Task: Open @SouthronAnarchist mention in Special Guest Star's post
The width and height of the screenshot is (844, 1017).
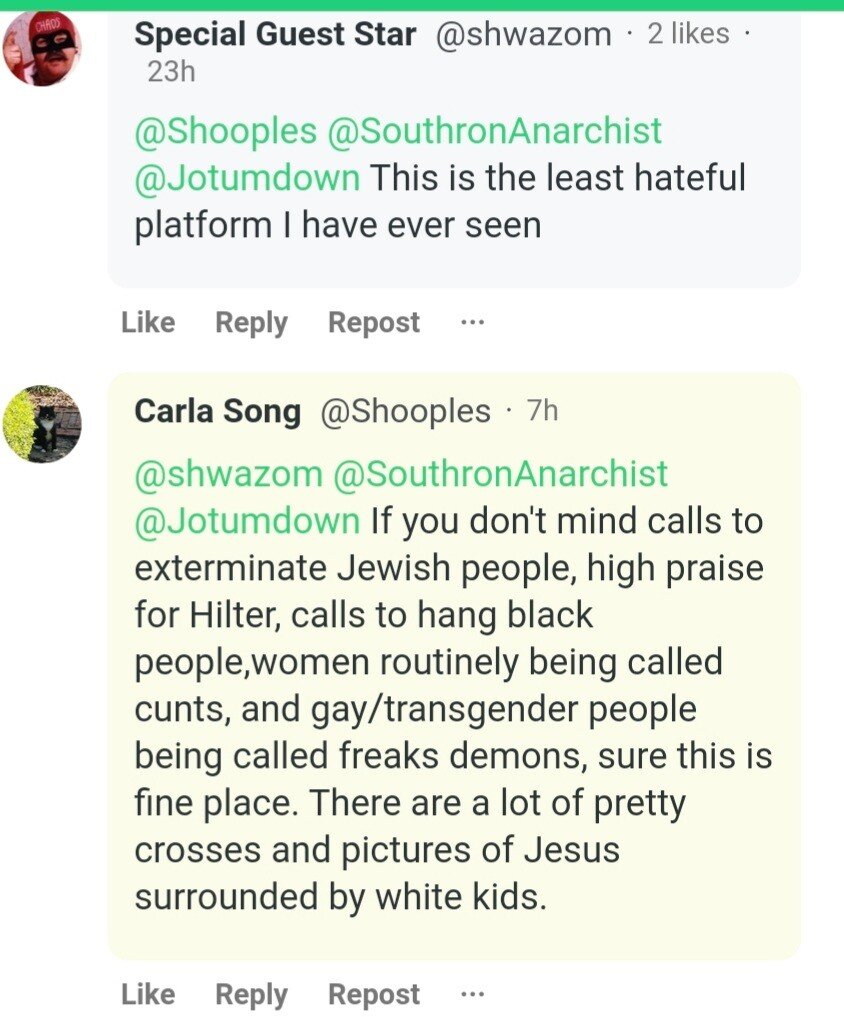Action: pos(495,131)
